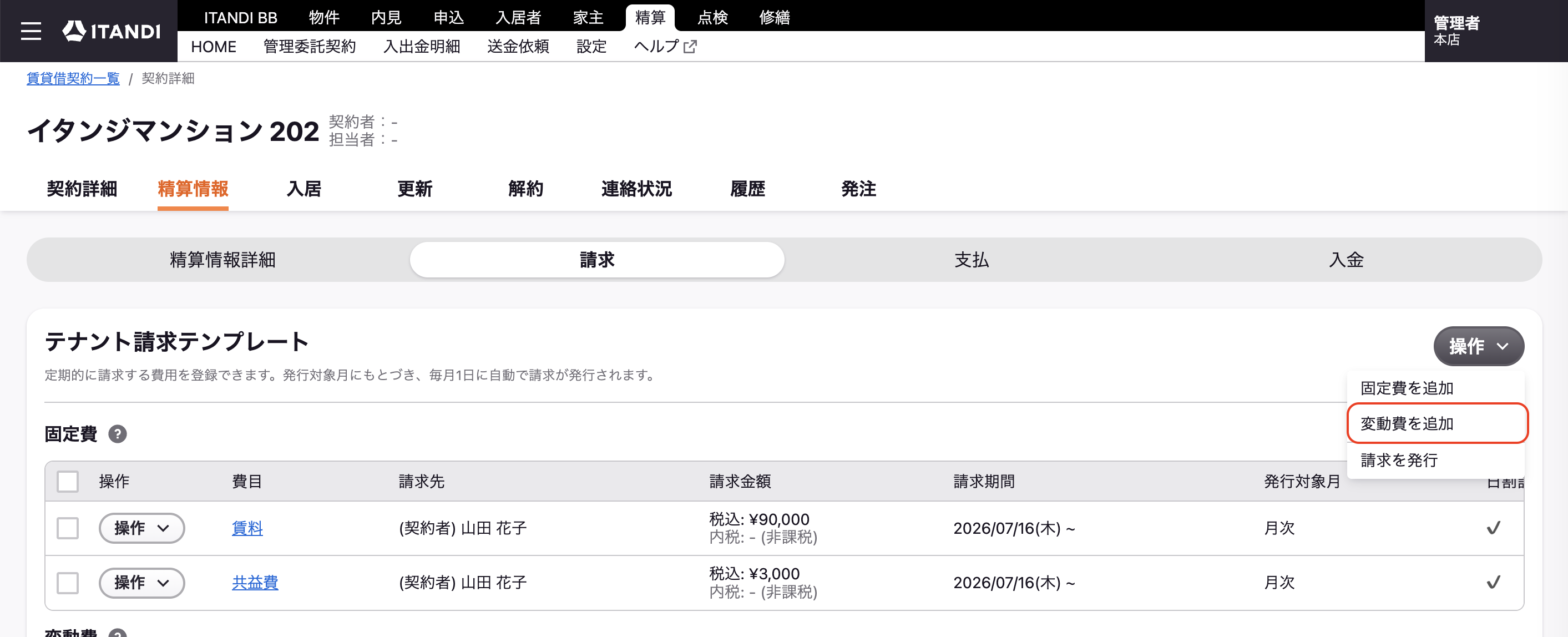Click the 費目 column header
Viewport: 1568px width, 637px height.
(x=247, y=481)
